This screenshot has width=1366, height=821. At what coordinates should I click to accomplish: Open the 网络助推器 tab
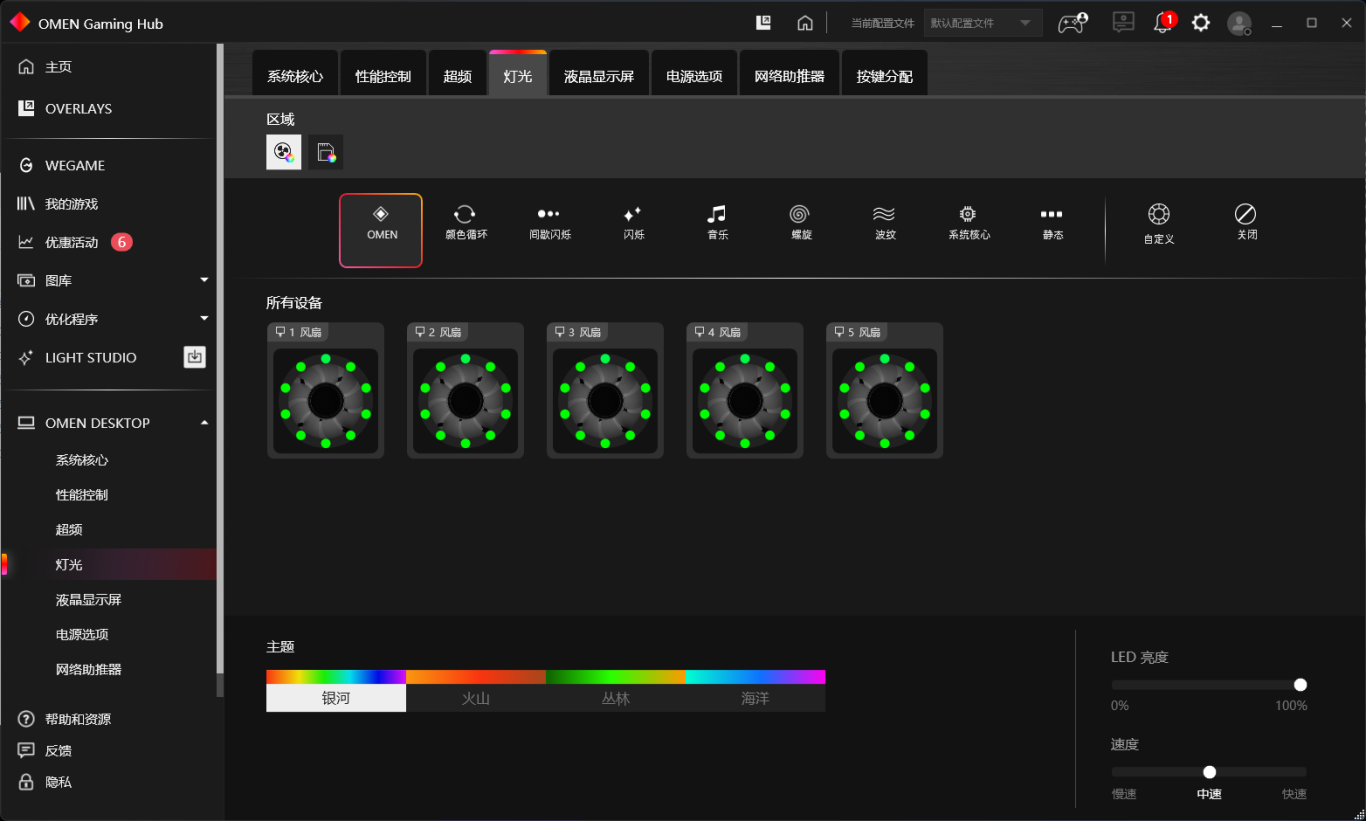click(789, 76)
